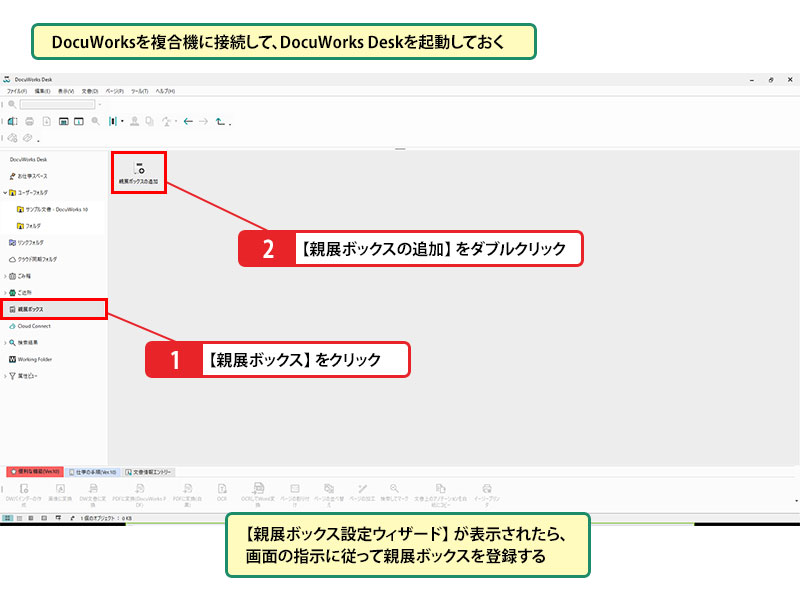Click the document download icon in toolbar
Image resolution: width=800 pixels, height=600 pixels.
46,121
